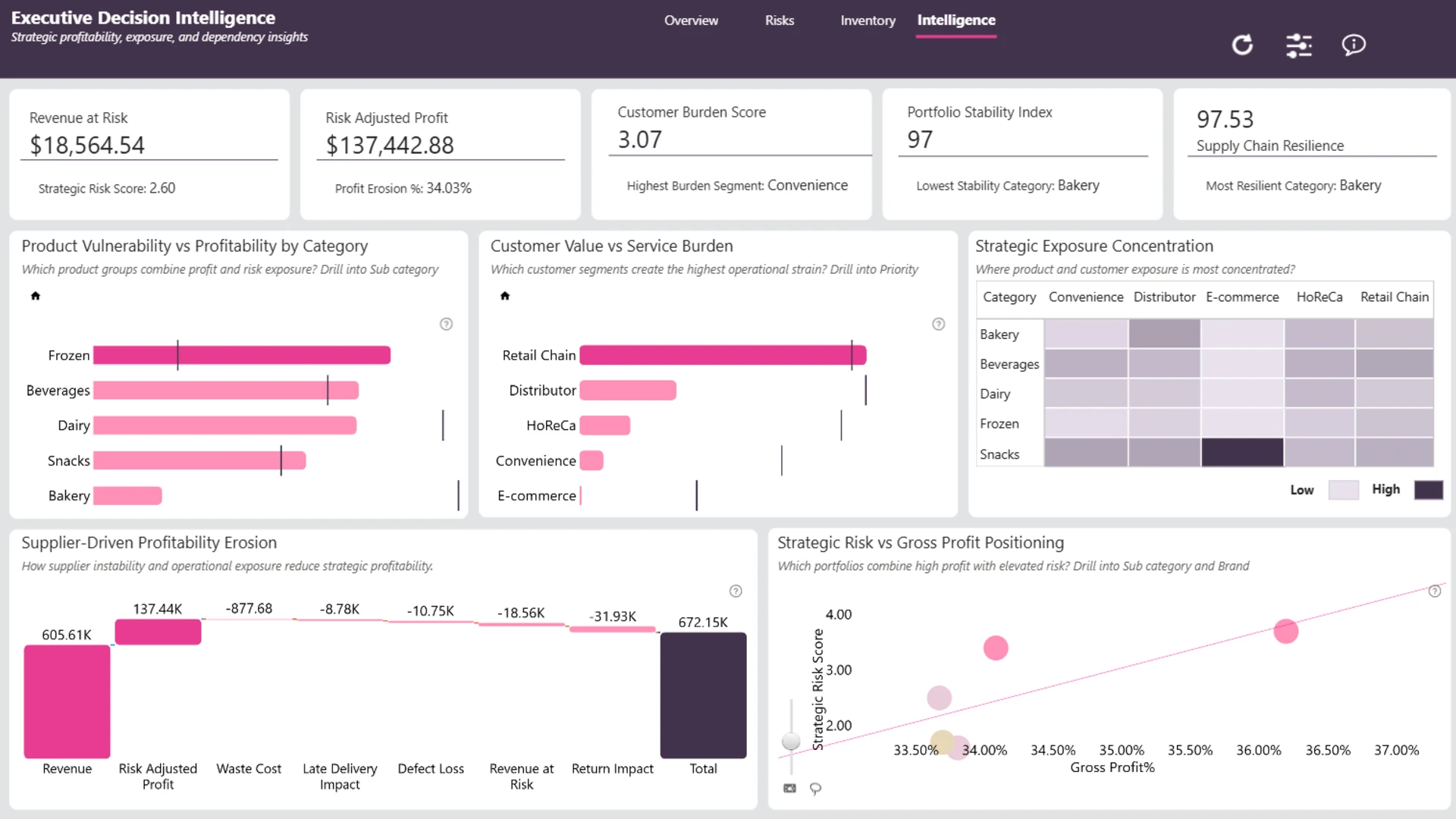Go to the Inventory tab
Image resolution: width=1456 pixels, height=819 pixels.
coord(868,20)
